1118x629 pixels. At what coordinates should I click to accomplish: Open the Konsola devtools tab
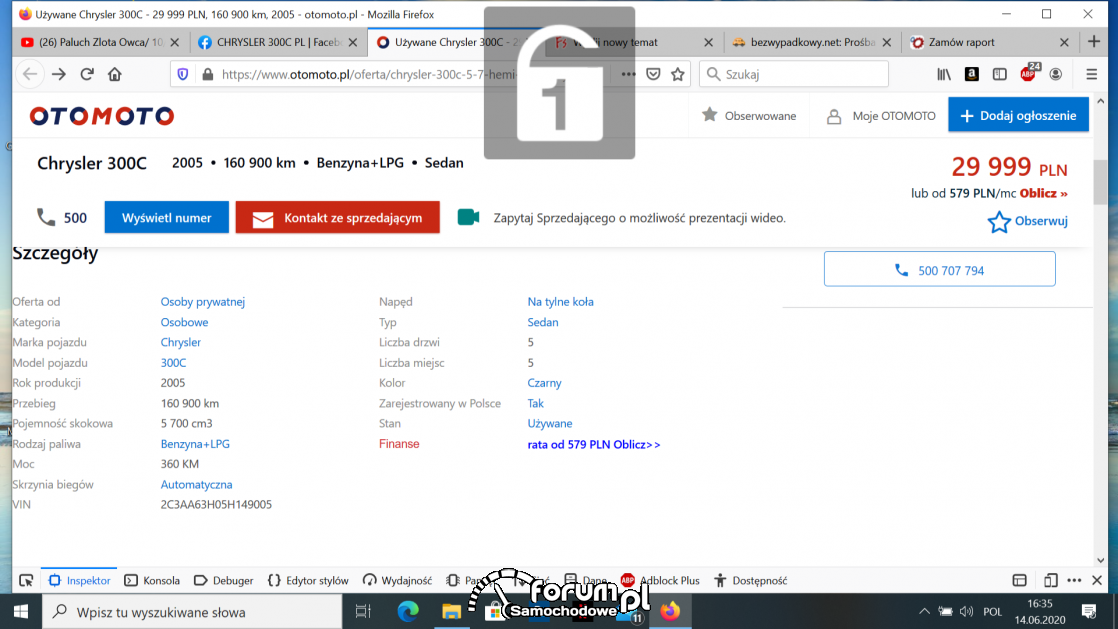(x=152, y=581)
